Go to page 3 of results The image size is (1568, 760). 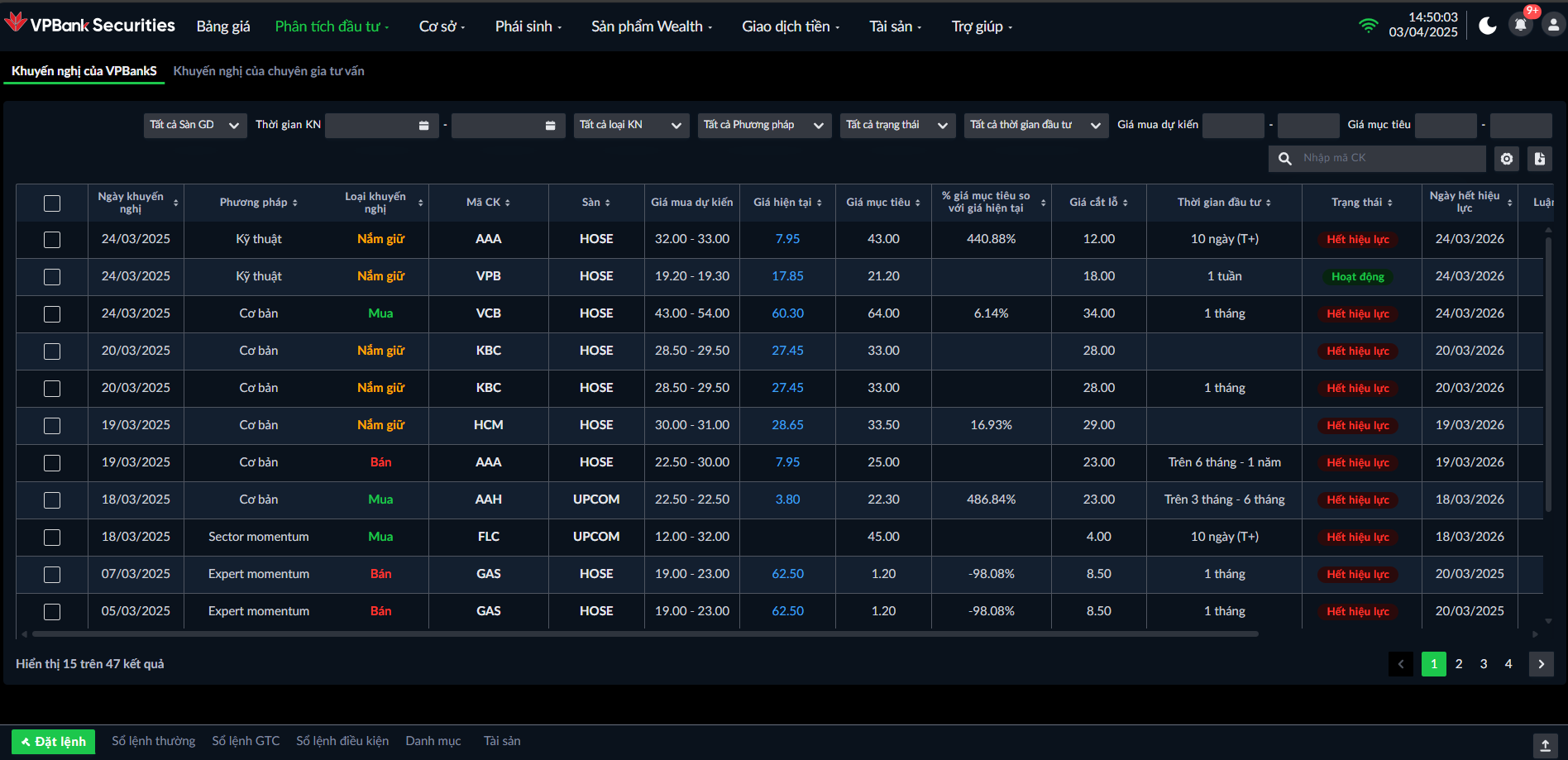1484,664
